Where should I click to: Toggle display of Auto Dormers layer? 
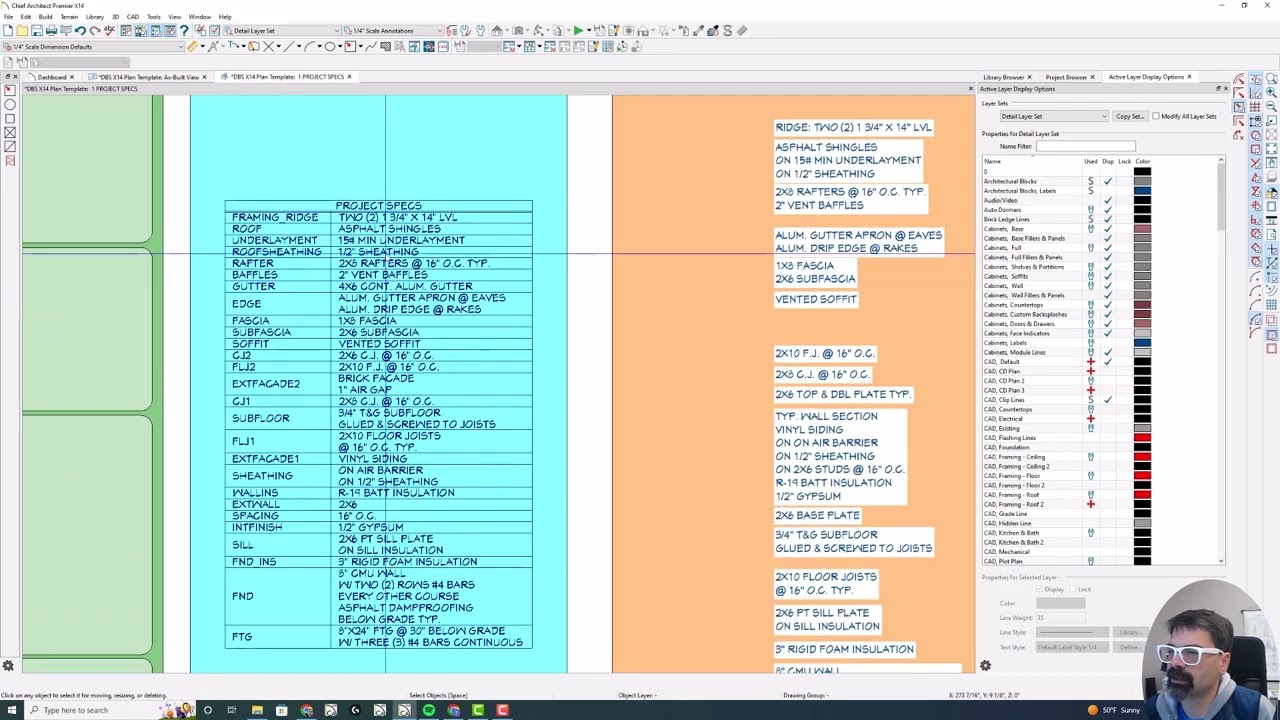1107,210
